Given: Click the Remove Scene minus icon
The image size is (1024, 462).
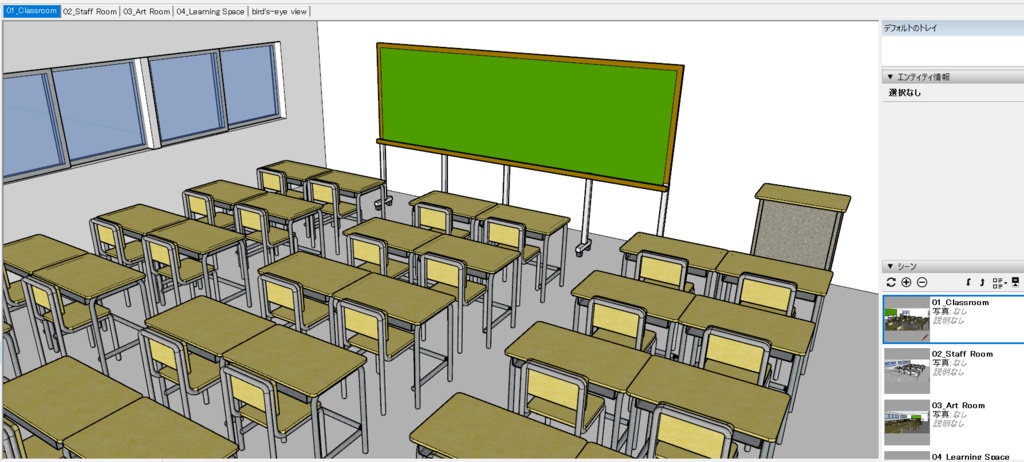Looking at the screenshot, I should click(x=921, y=282).
